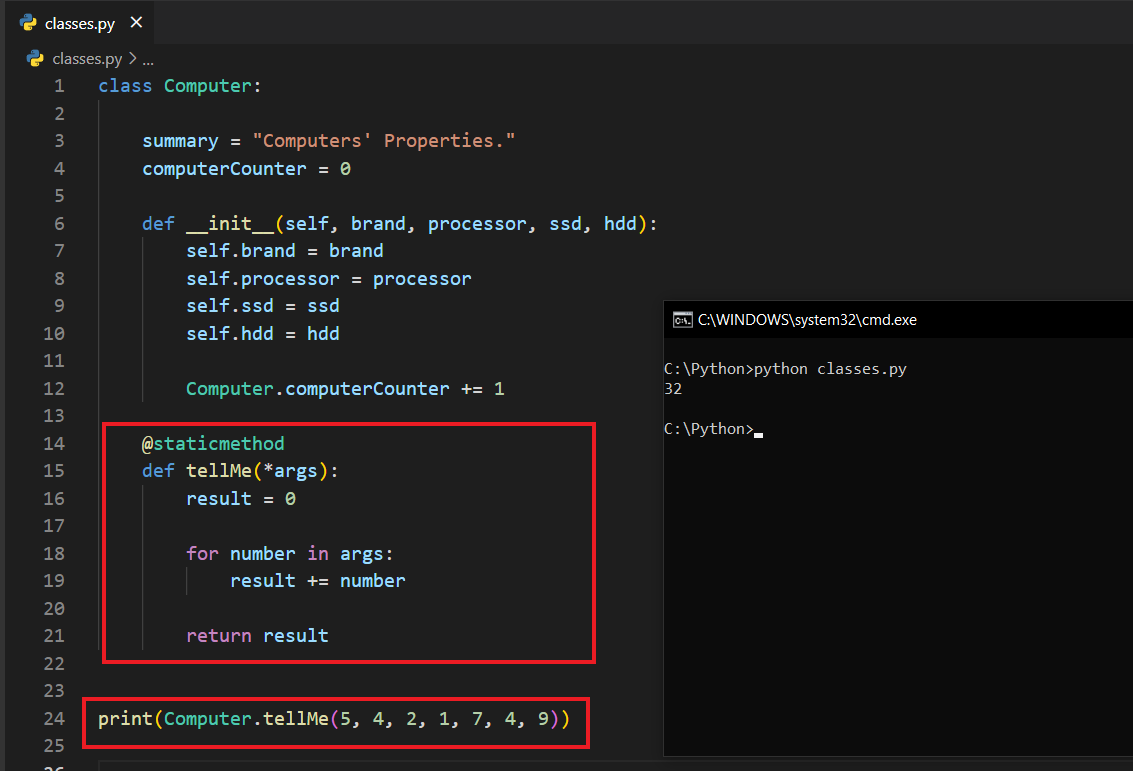
Task: Place cursor on the class name on line 1
Action: pyautogui.click(x=208, y=86)
